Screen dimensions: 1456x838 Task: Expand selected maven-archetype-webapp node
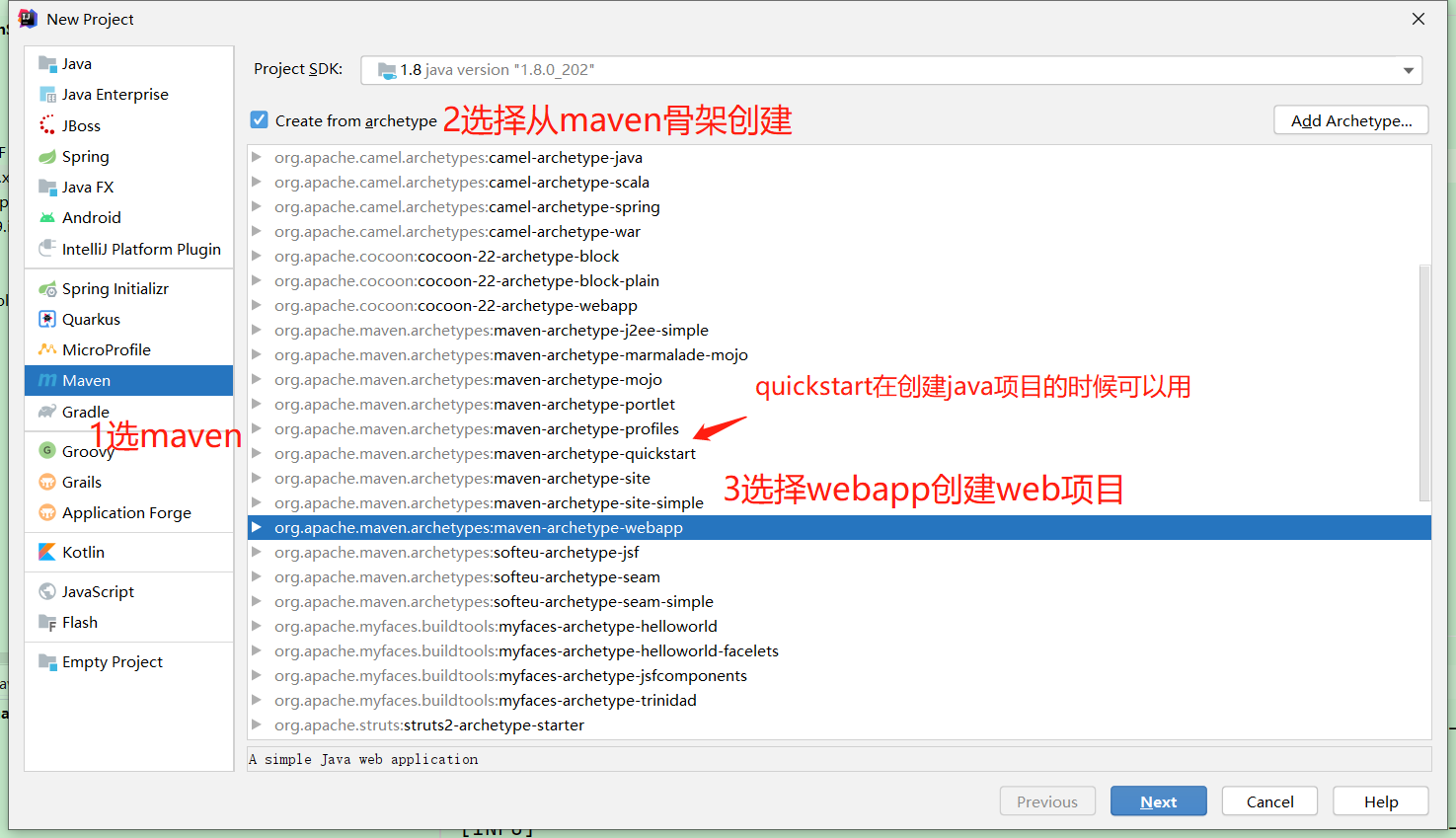click(x=257, y=527)
